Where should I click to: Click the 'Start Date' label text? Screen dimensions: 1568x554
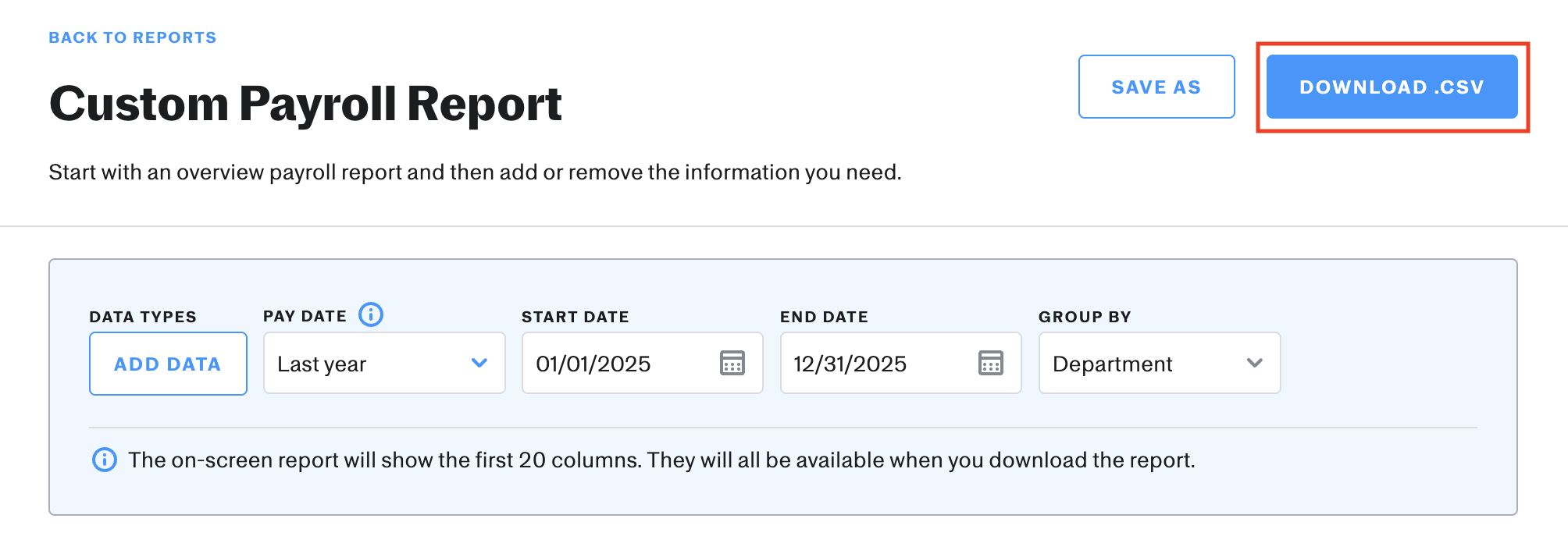[575, 317]
